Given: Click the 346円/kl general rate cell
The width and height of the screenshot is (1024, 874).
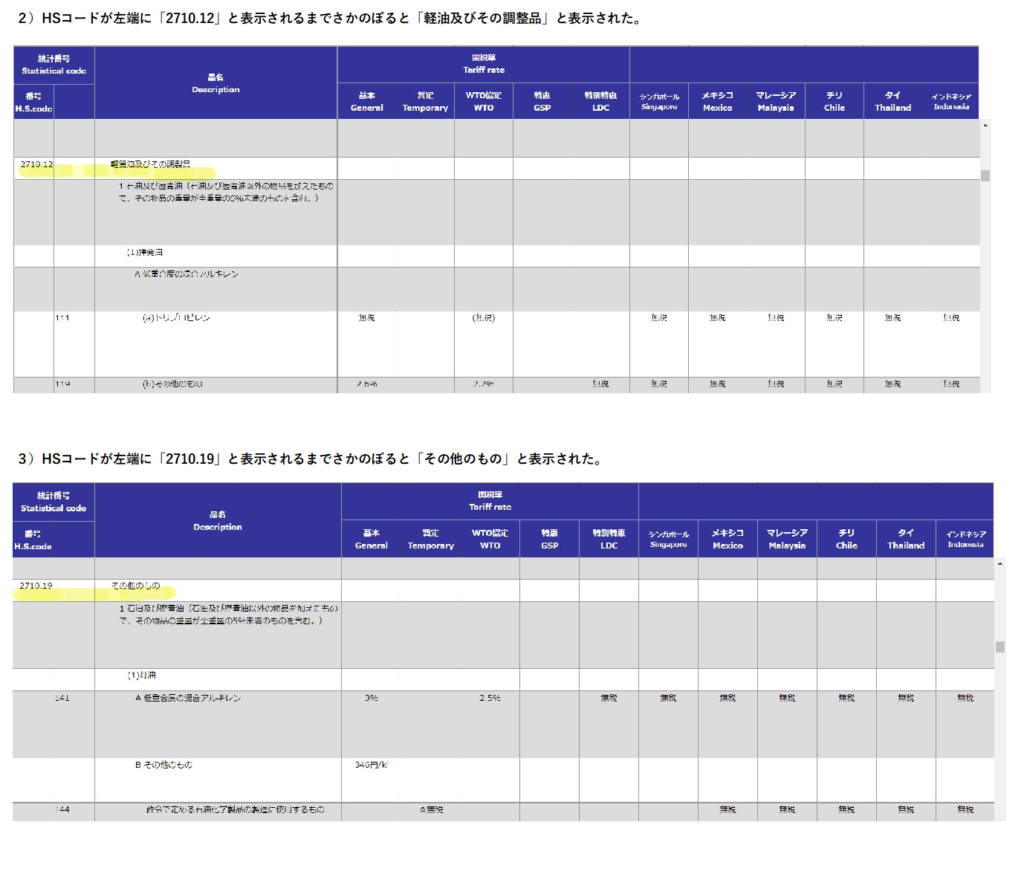Looking at the screenshot, I should click(x=371, y=765).
